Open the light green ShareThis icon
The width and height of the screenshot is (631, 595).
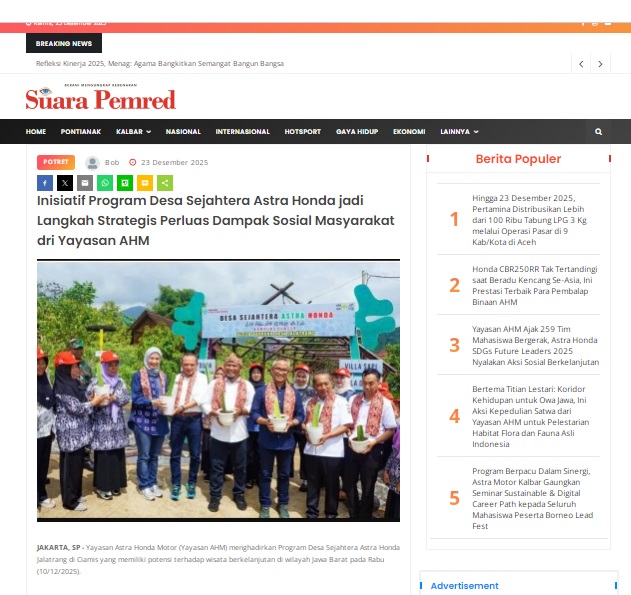click(165, 183)
